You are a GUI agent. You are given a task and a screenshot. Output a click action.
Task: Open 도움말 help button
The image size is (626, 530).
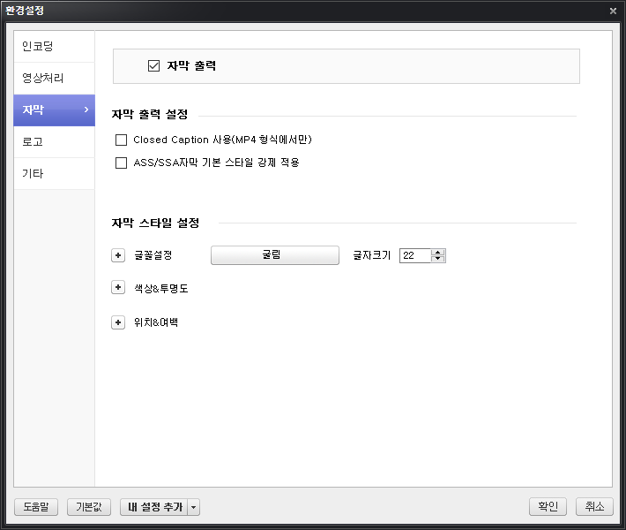[36, 507]
